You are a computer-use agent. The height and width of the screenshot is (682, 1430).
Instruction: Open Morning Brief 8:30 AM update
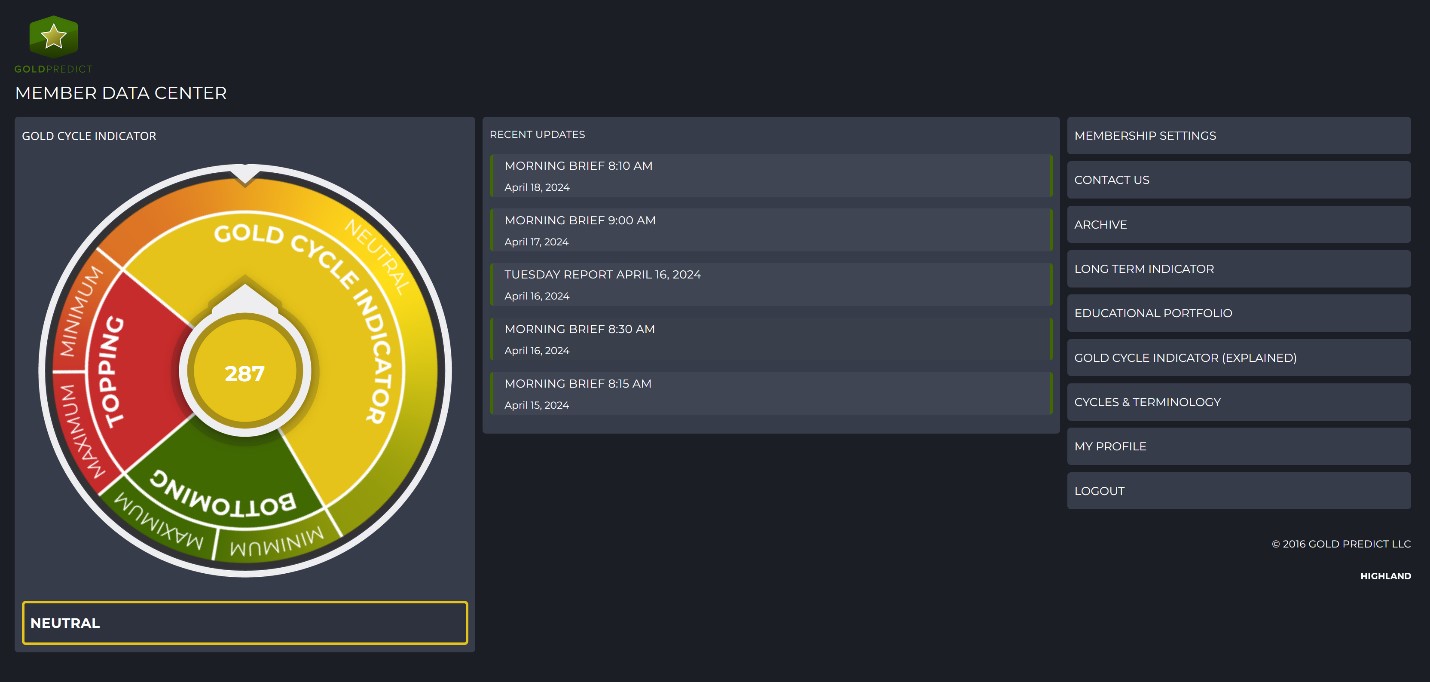tap(770, 339)
